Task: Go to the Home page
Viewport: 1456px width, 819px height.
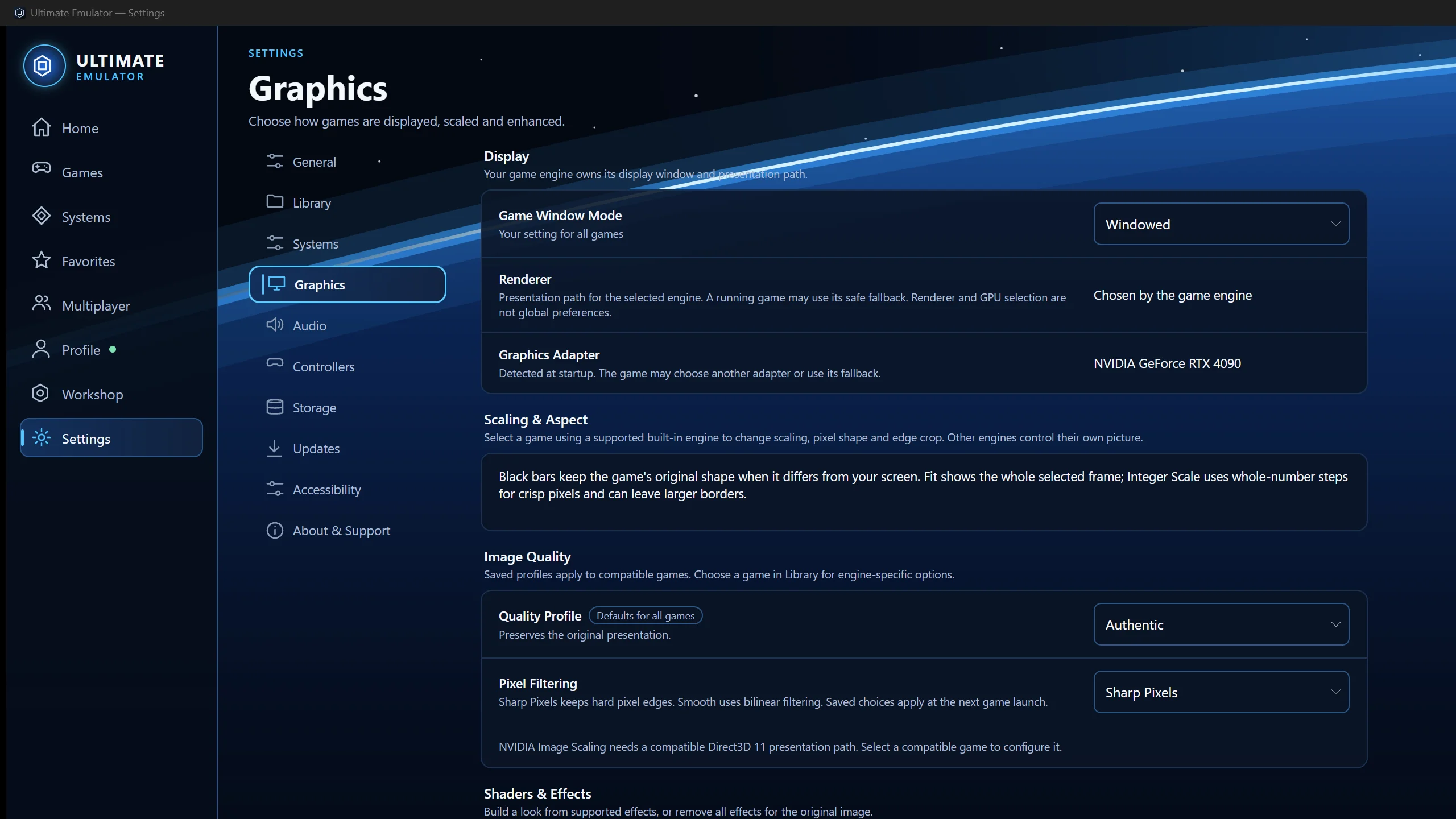Action: click(111, 128)
